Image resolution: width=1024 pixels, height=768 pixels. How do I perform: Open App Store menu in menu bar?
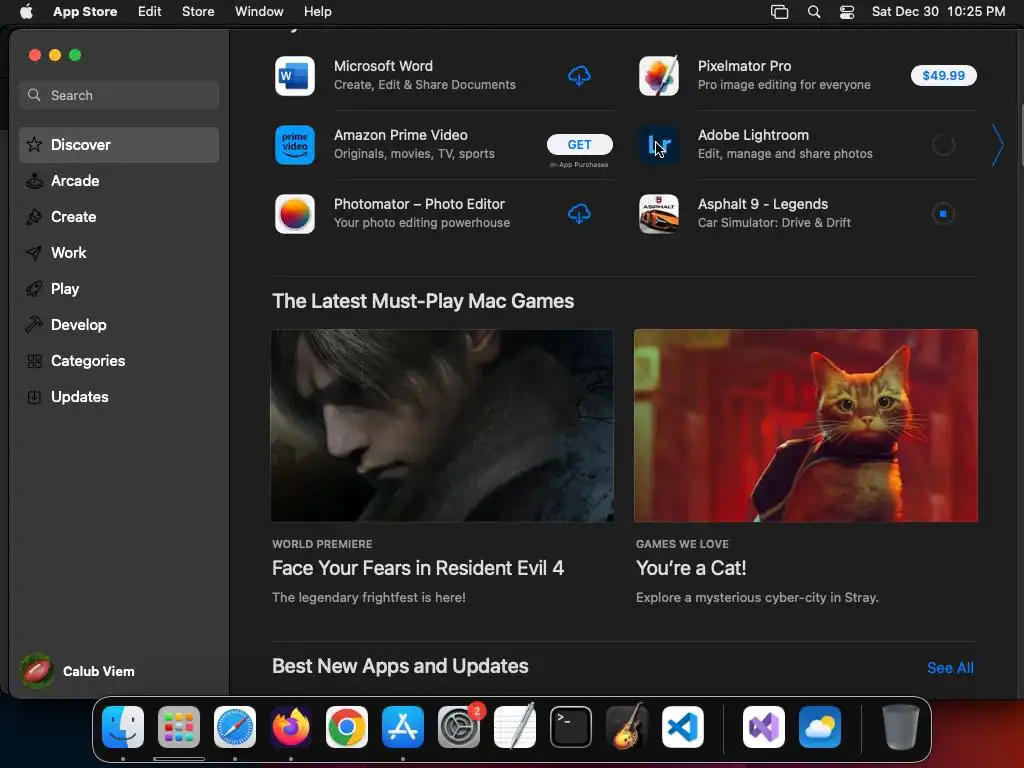(x=85, y=12)
